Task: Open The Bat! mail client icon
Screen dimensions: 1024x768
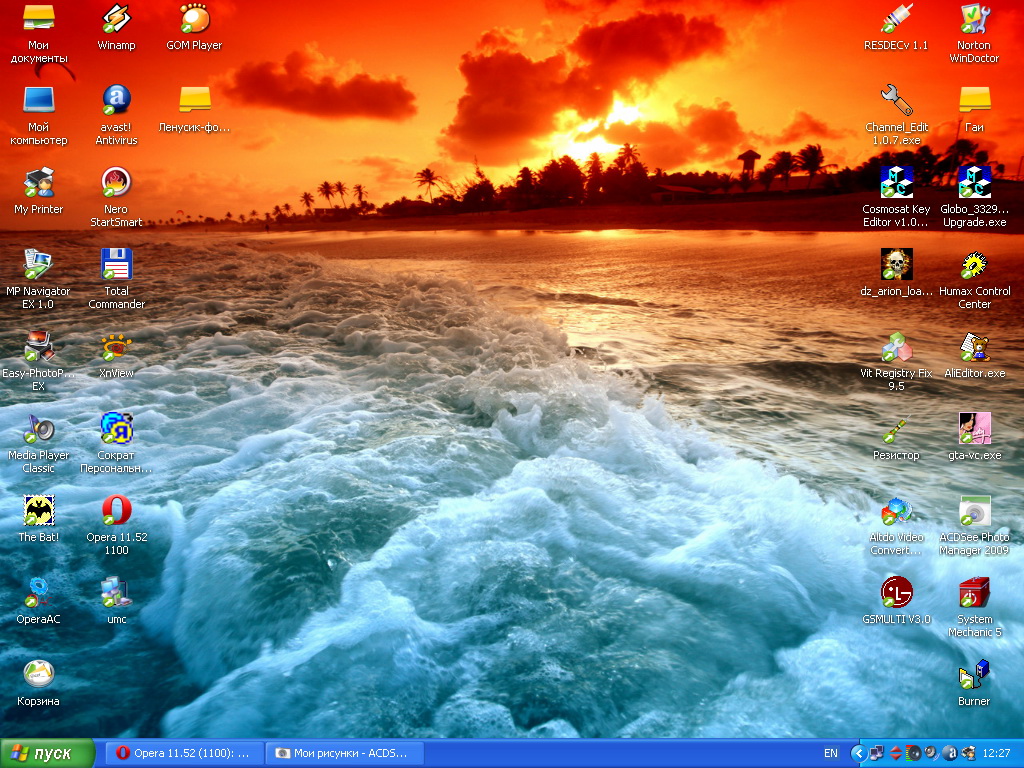Action: click(x=38, y=510)
